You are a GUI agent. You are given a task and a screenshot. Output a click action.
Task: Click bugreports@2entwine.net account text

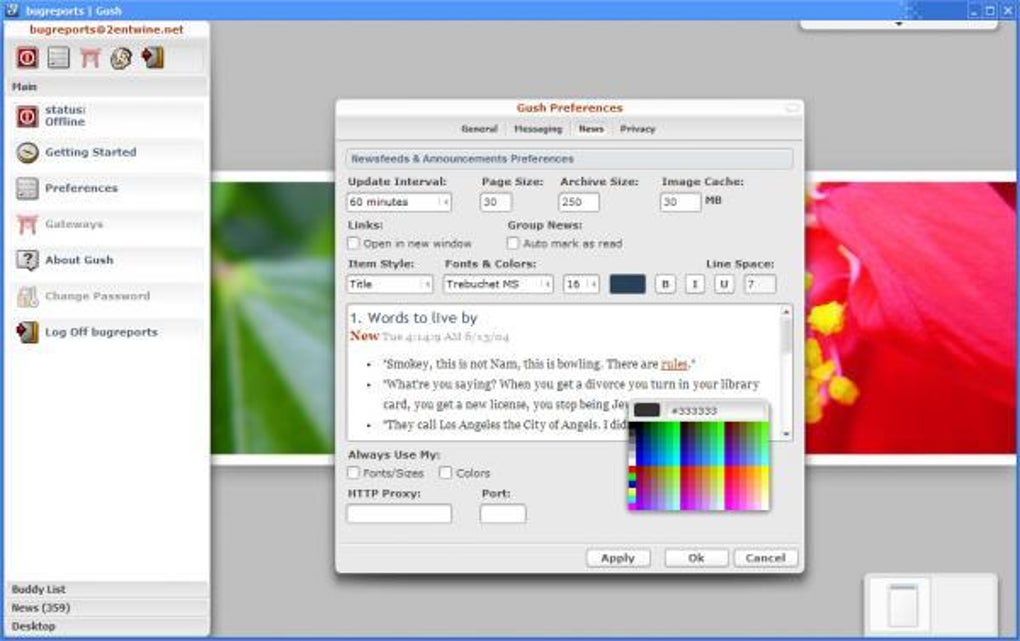pyautogui.click(x=107, y=30)
